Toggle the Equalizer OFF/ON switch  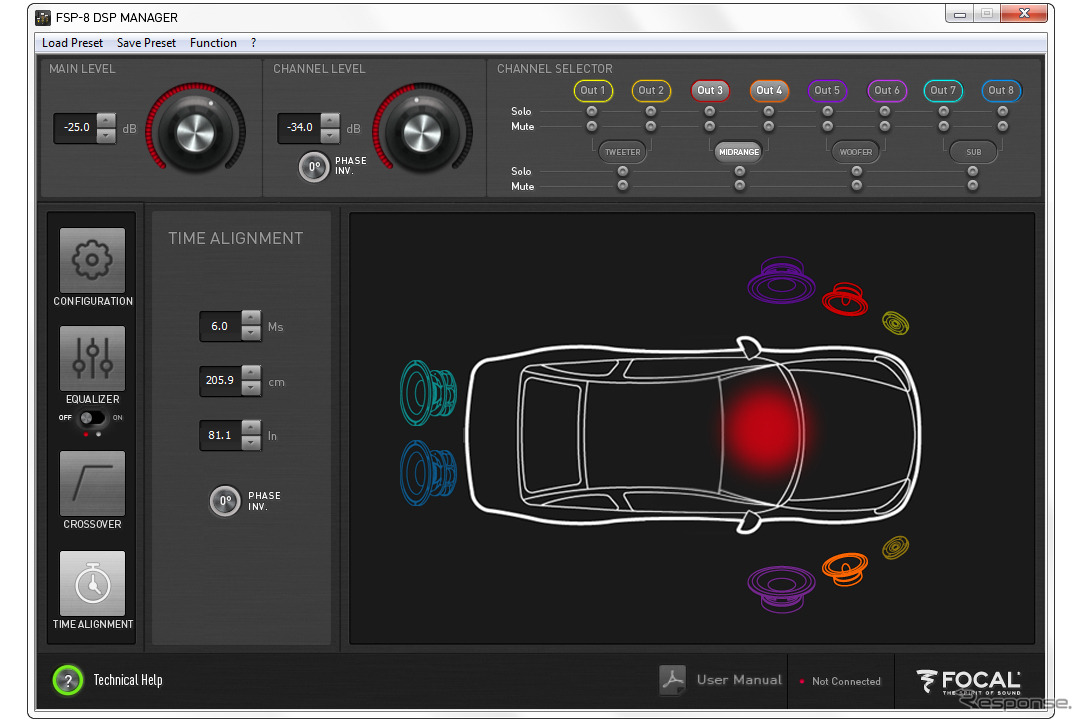pos(93,418)
